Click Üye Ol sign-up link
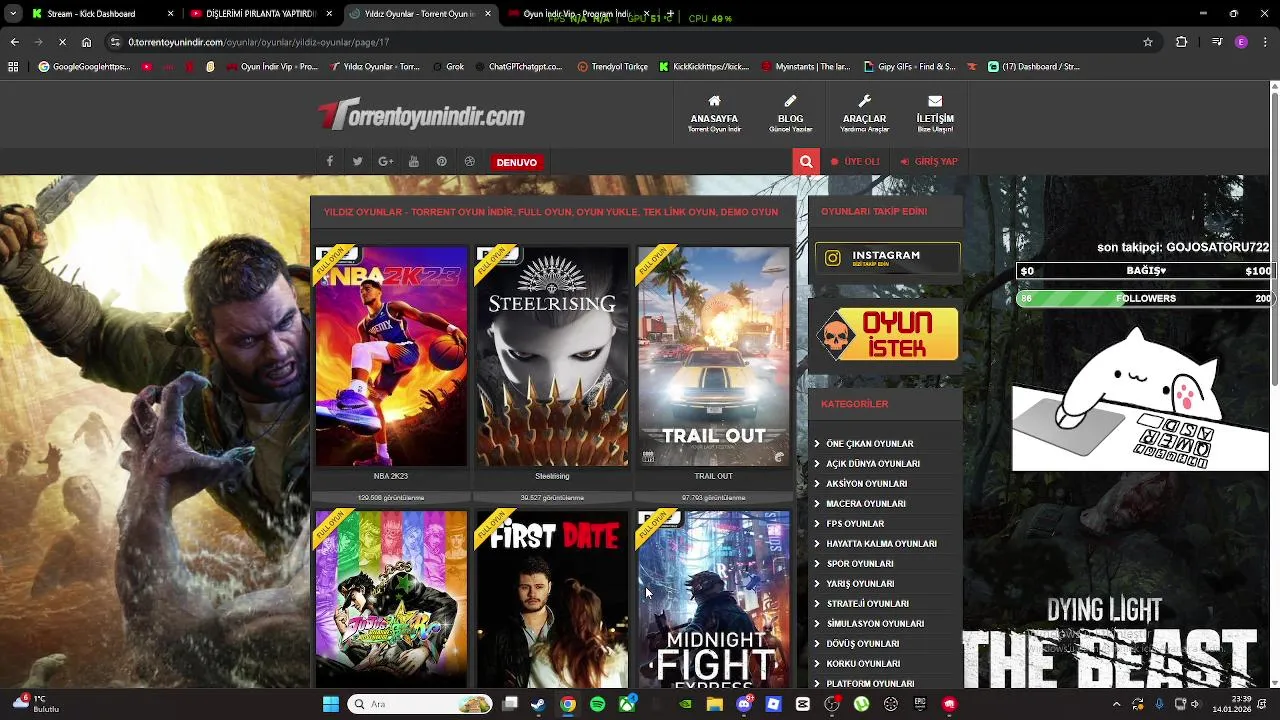1280x720 pixels. [855, 161]
